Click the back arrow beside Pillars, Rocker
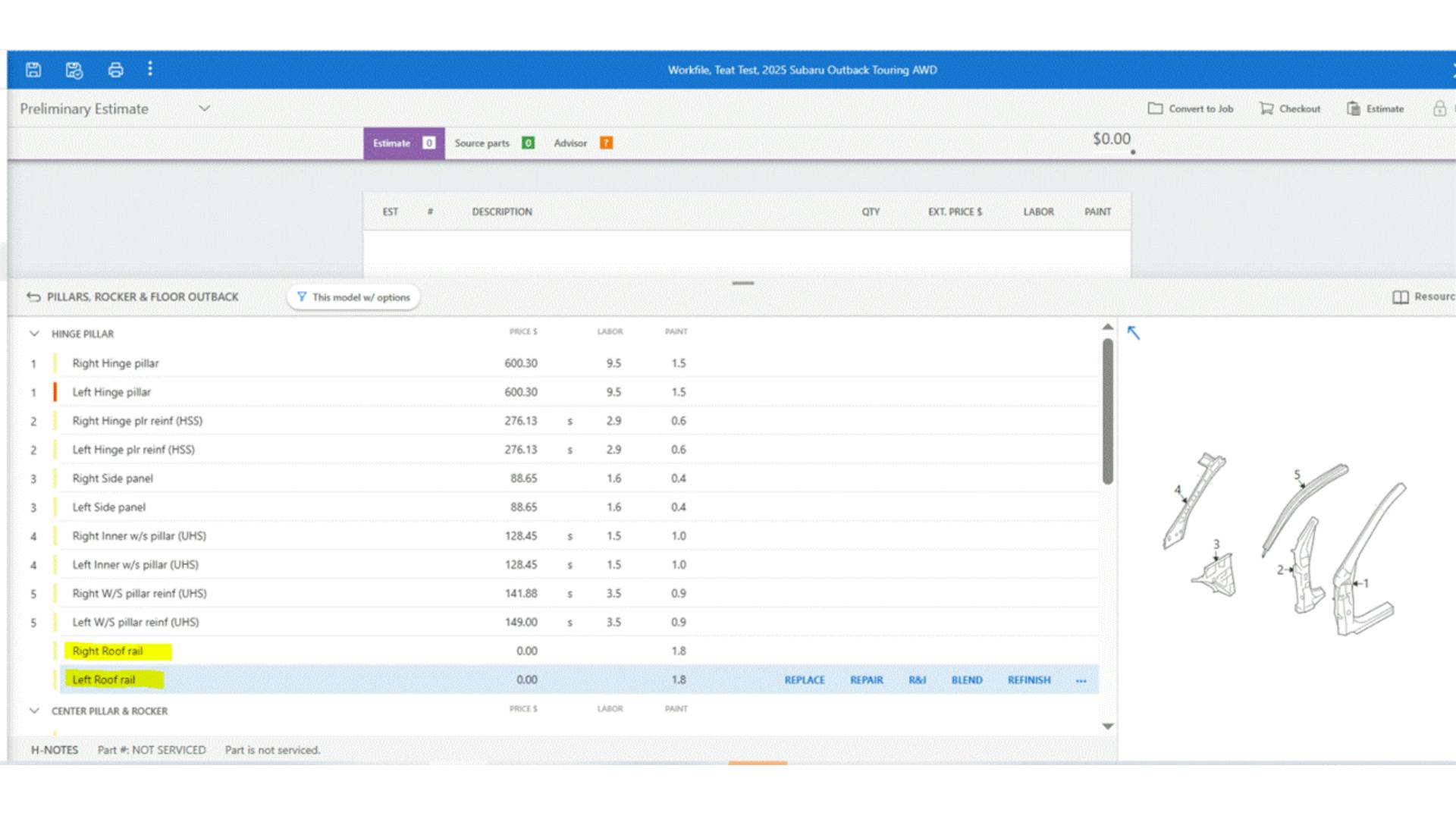Viewport: 1456px width, 819px height. point(33,297)
